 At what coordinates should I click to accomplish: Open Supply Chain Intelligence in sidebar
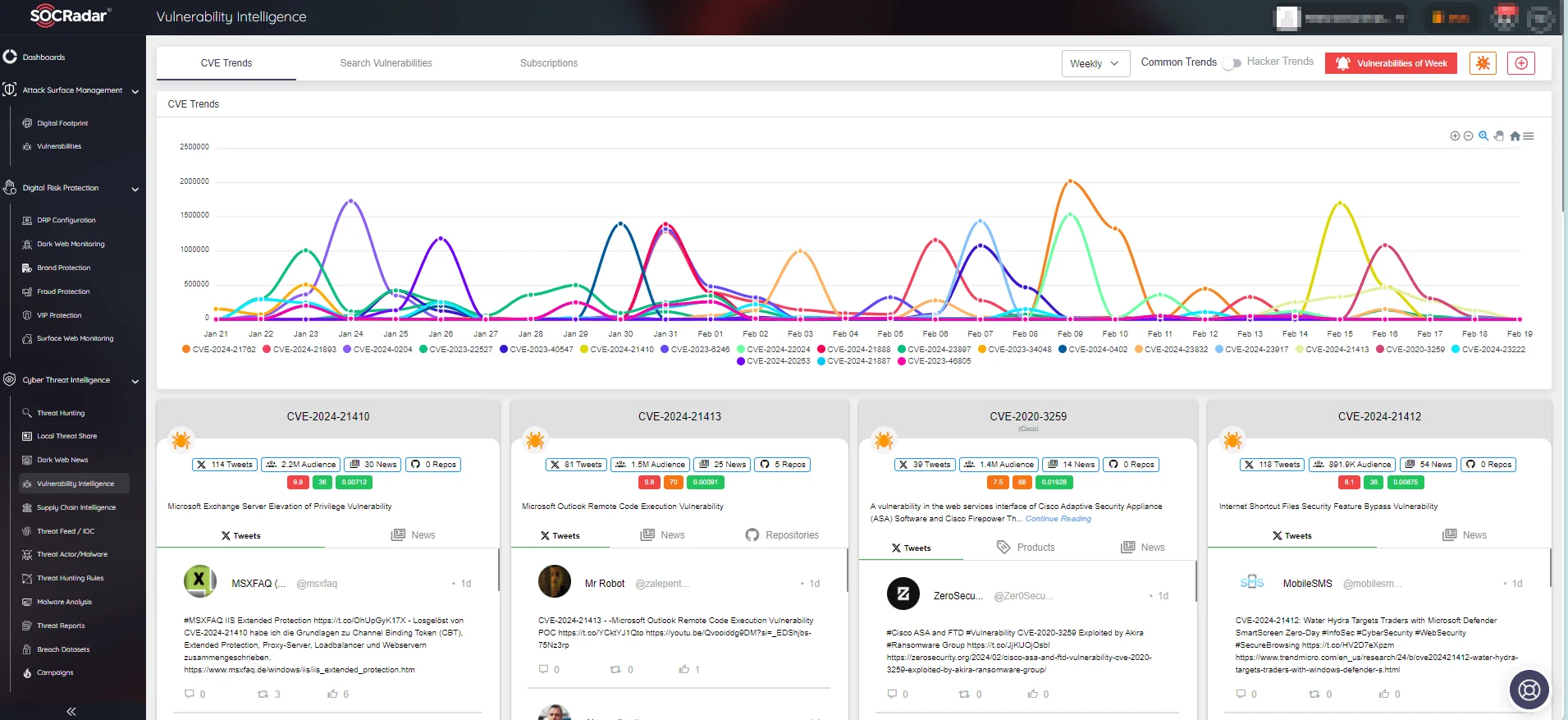pyautogui.click(x=76, y=507)
